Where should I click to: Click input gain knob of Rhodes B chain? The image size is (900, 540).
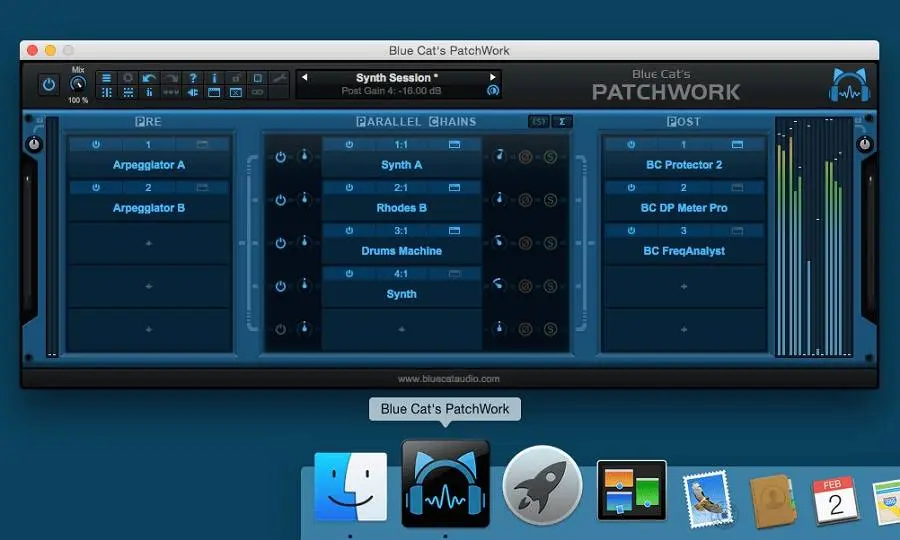(304, 199)
